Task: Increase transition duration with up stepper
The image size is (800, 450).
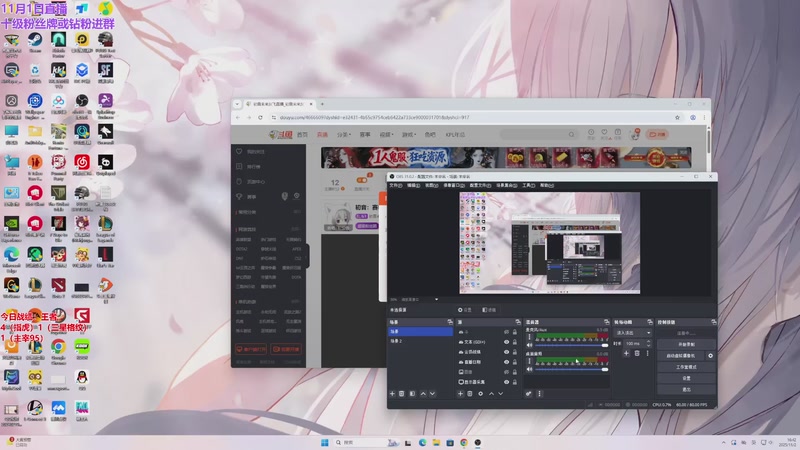Action: [648, 342]
